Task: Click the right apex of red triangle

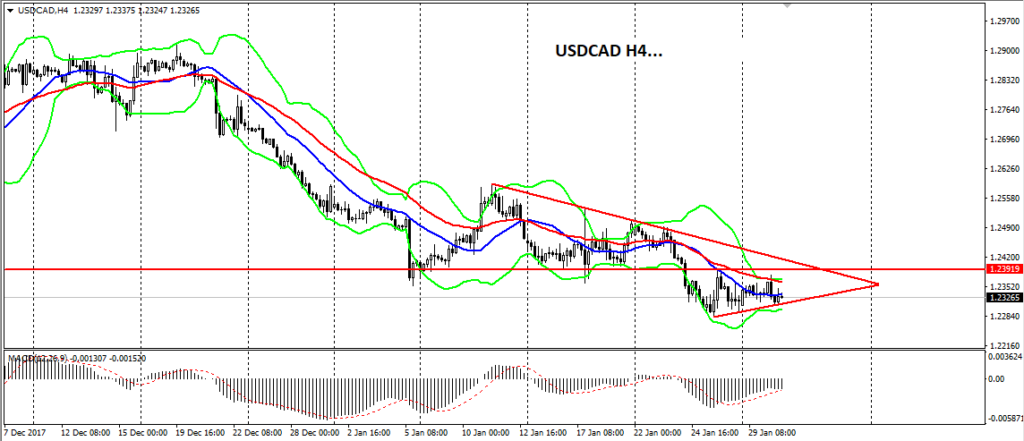Action: [877, 285]
